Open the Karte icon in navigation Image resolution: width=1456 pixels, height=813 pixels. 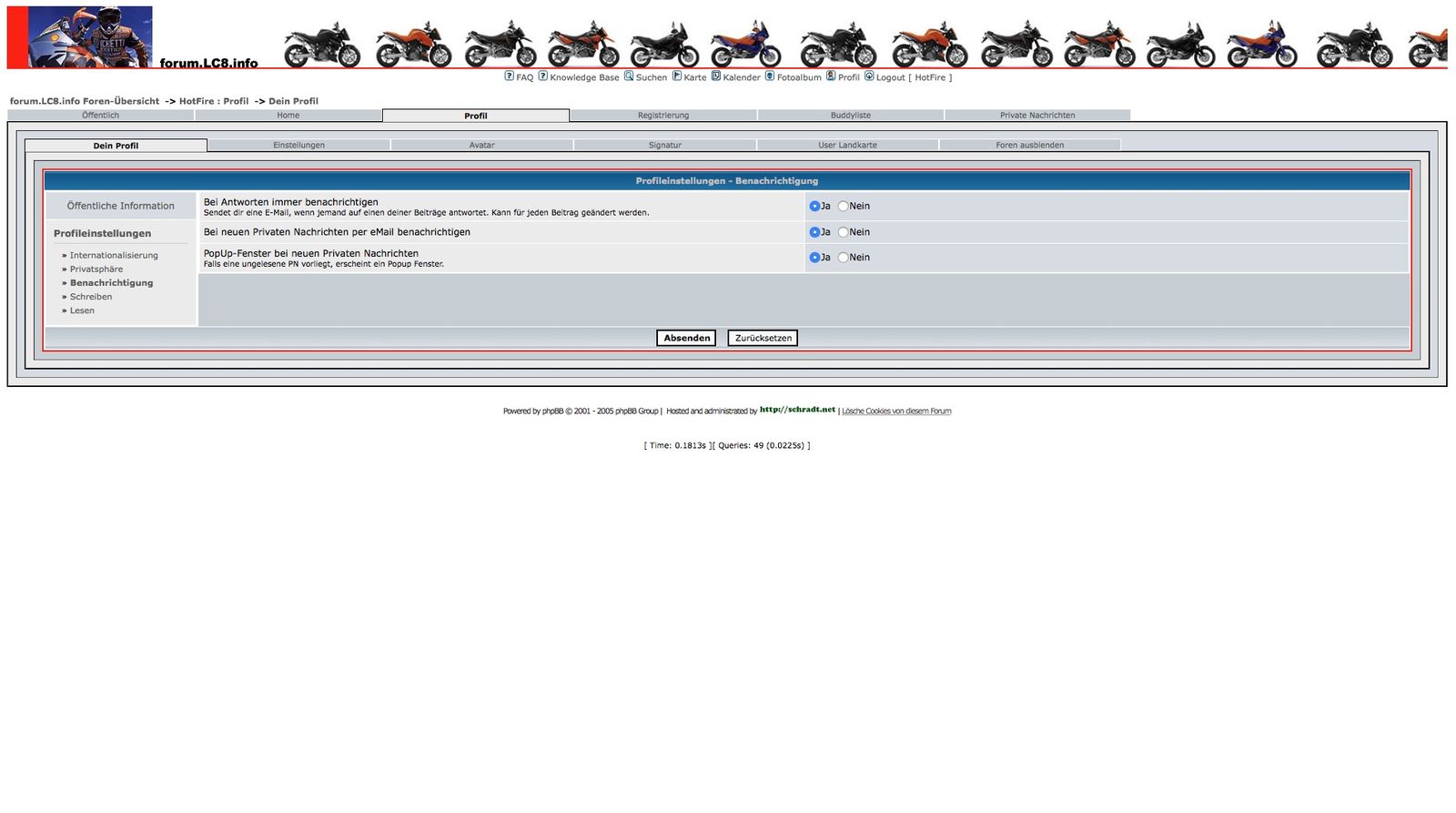pyautogui.click(x=676, y=76)
